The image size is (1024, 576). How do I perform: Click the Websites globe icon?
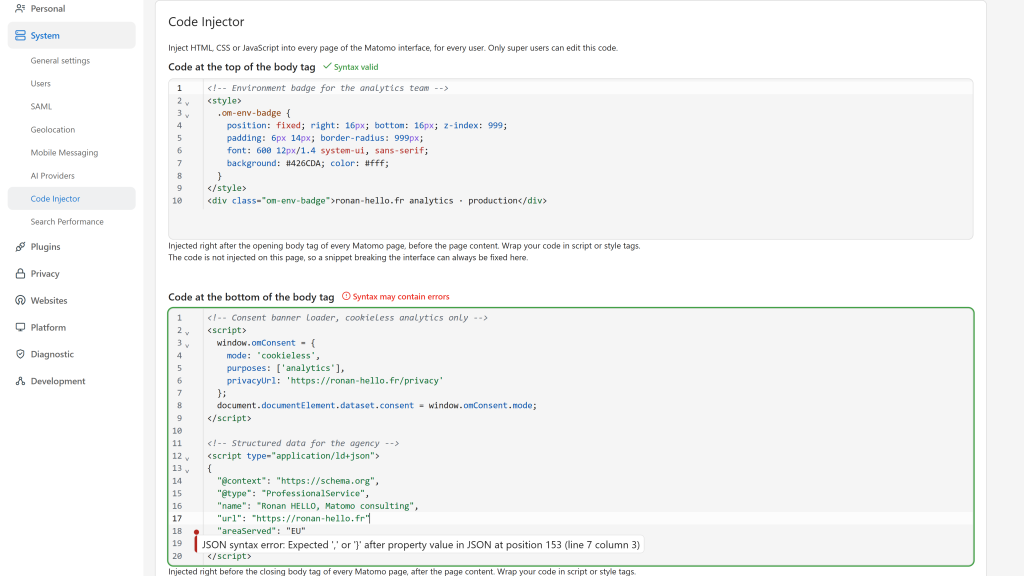point(20,300)
